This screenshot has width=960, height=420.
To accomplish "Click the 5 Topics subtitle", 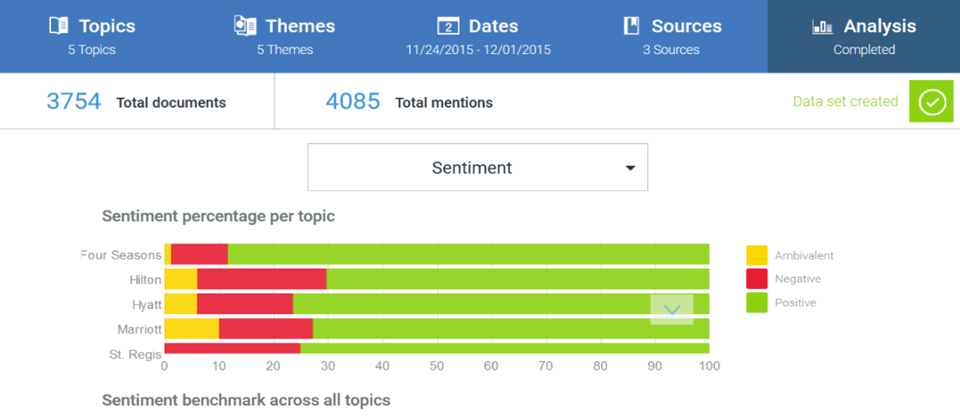I will 92,50.
